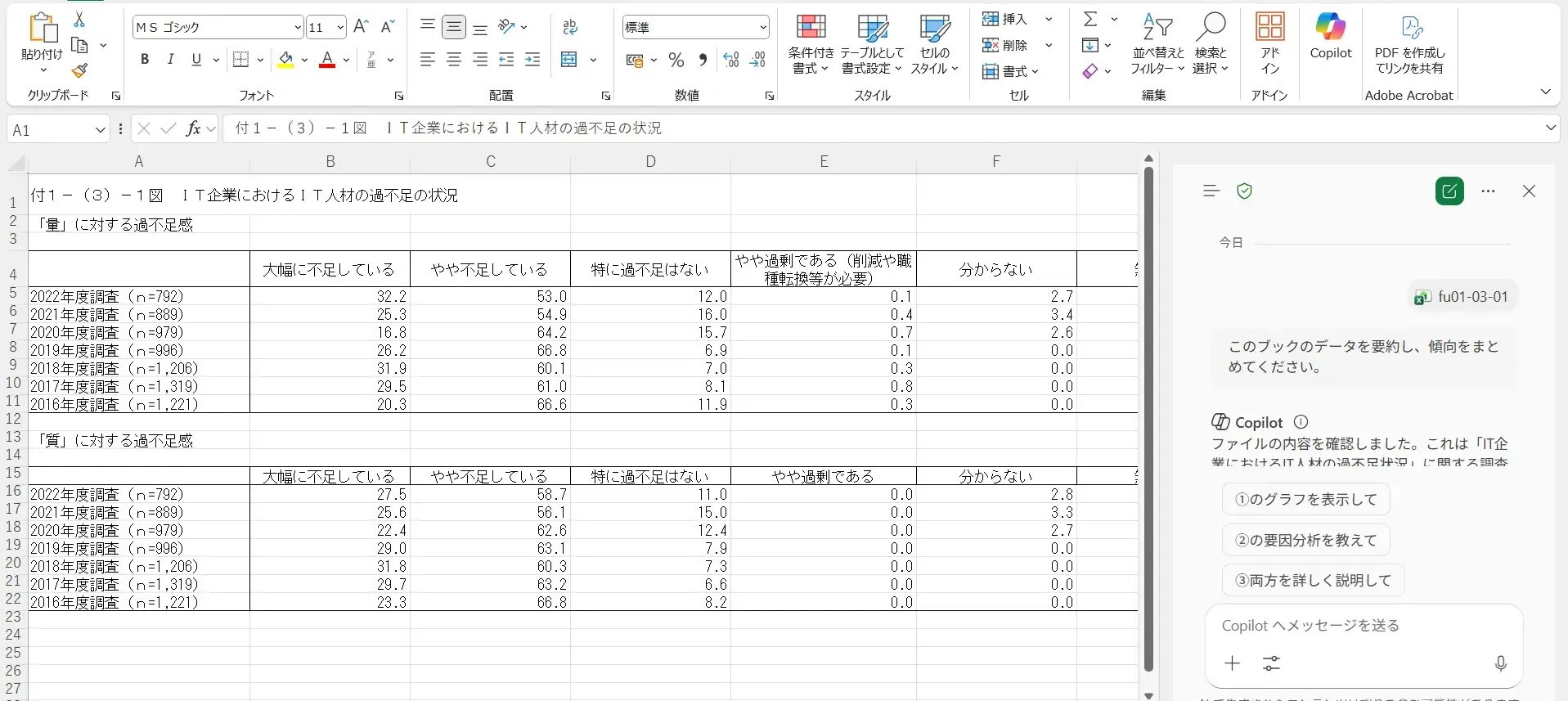Click PDF を作成してリンクを共有 button
Image resolution: width=1568 pixels, height=701 pixels.
1409,44
